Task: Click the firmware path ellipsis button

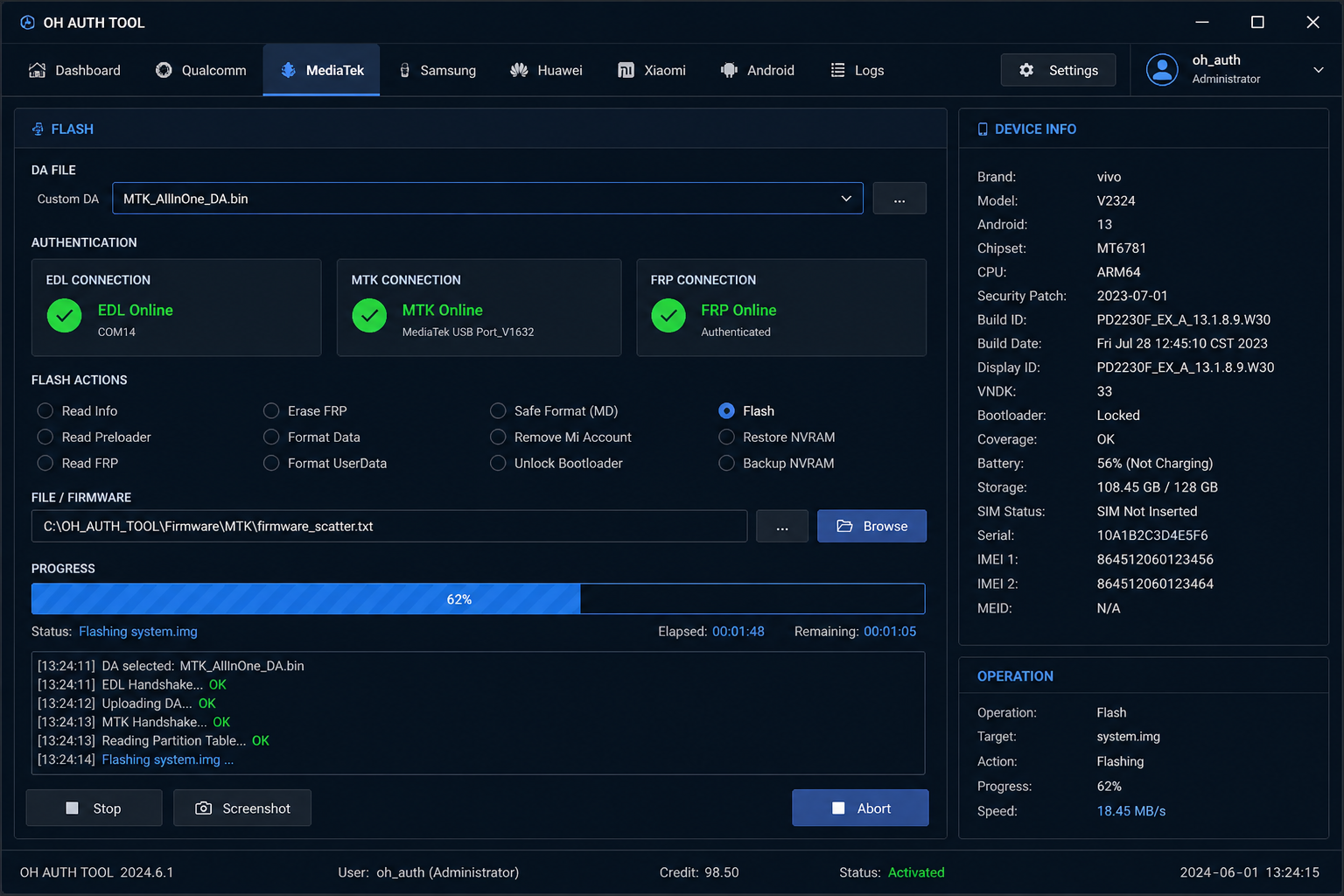Action: (782, 526)
